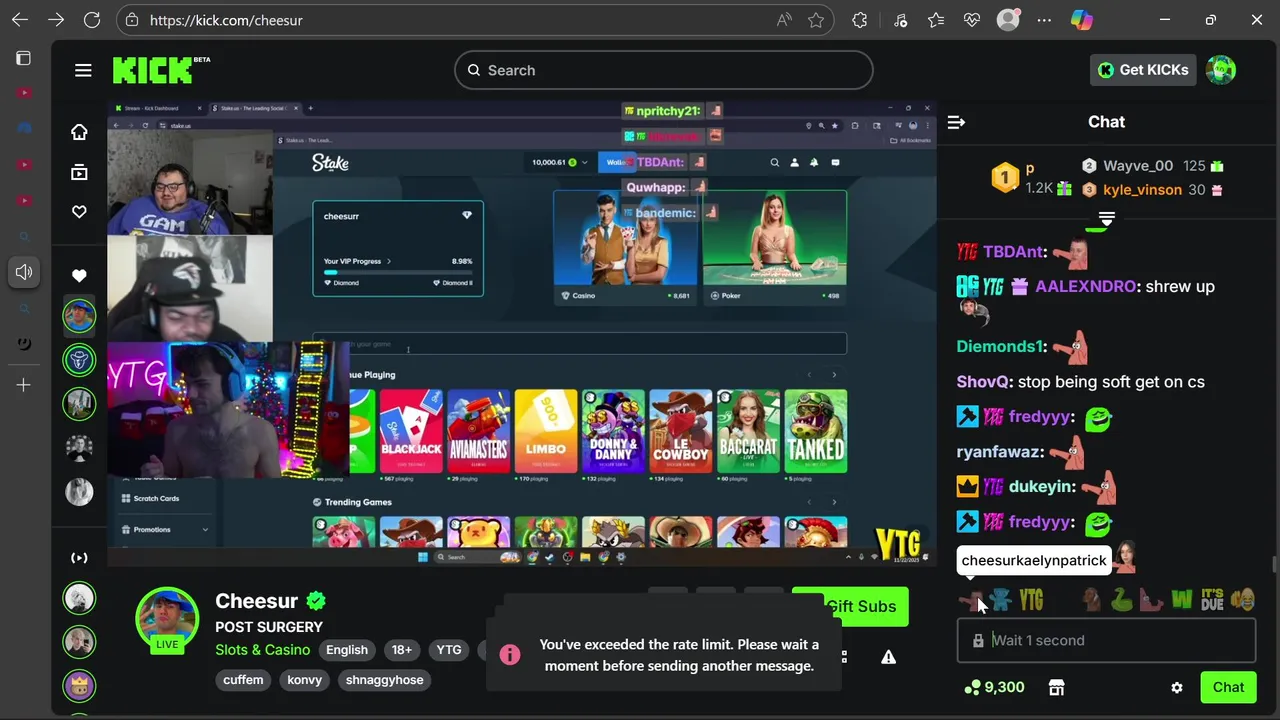Click the konvy tag
This screenshot has width=1280, height=720.
(x=305, y=680)
